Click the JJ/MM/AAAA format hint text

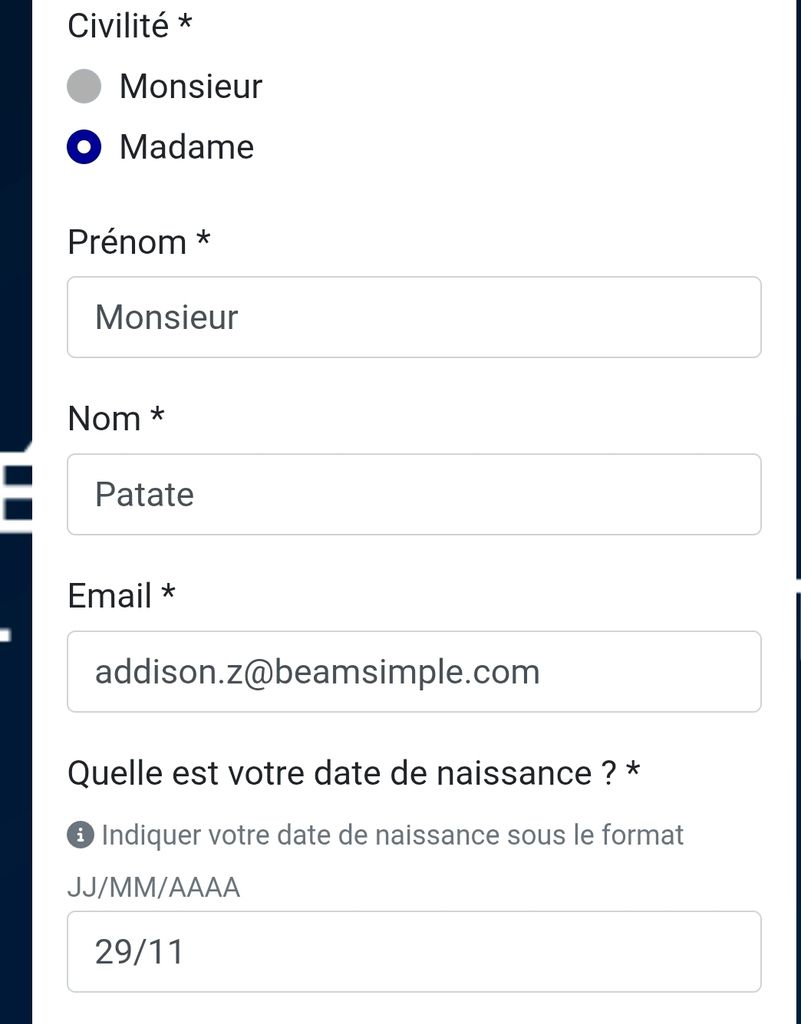[x=154, y=888]
